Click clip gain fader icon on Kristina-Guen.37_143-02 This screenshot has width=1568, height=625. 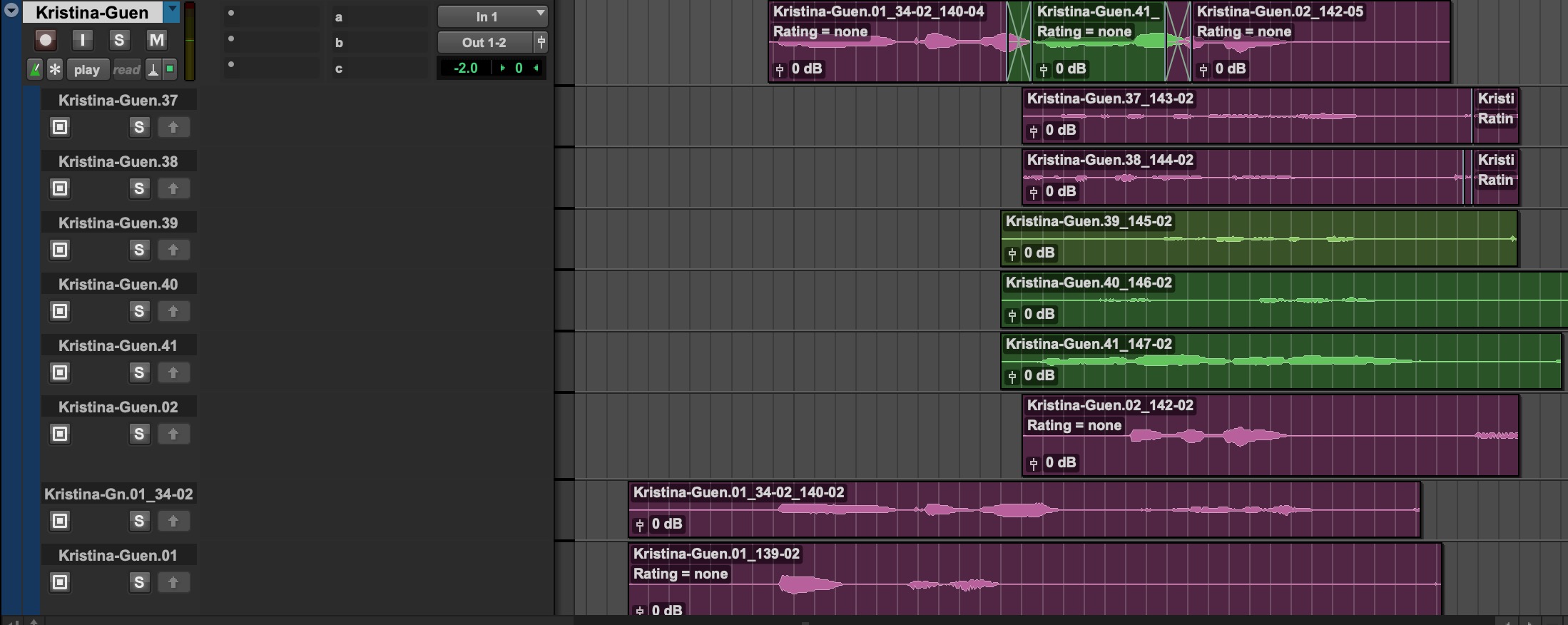coord(1034,131)
